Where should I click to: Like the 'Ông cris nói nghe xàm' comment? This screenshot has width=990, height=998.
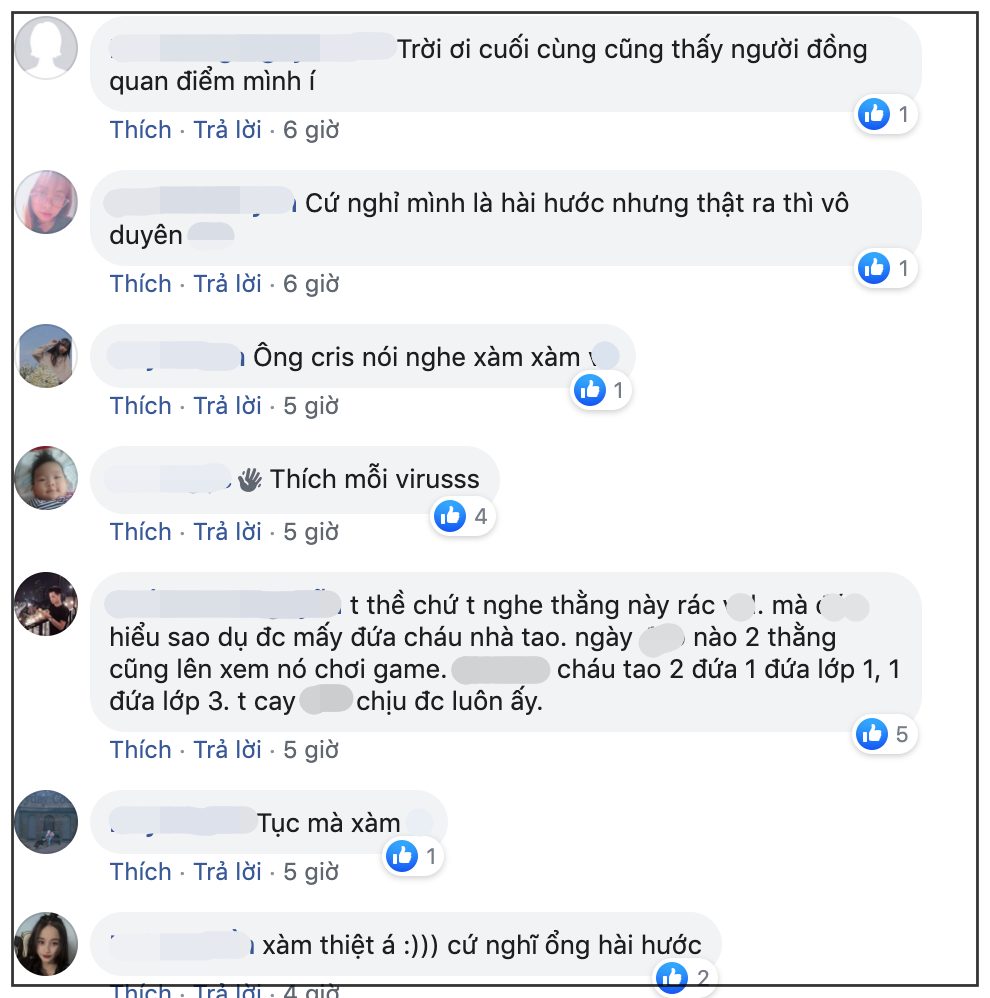click(141, 406)
